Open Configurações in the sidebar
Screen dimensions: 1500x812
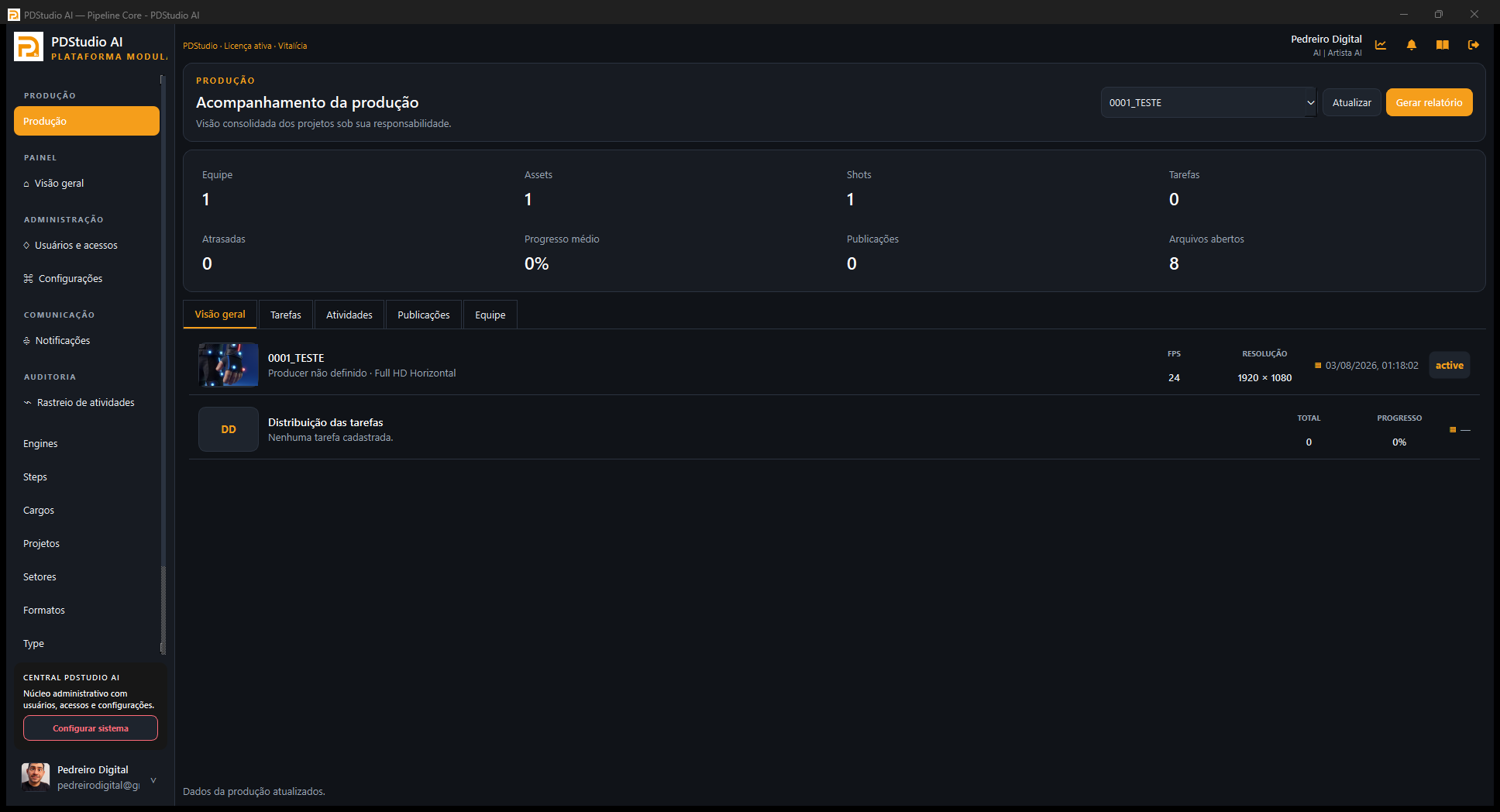click(x=87, y=278)
